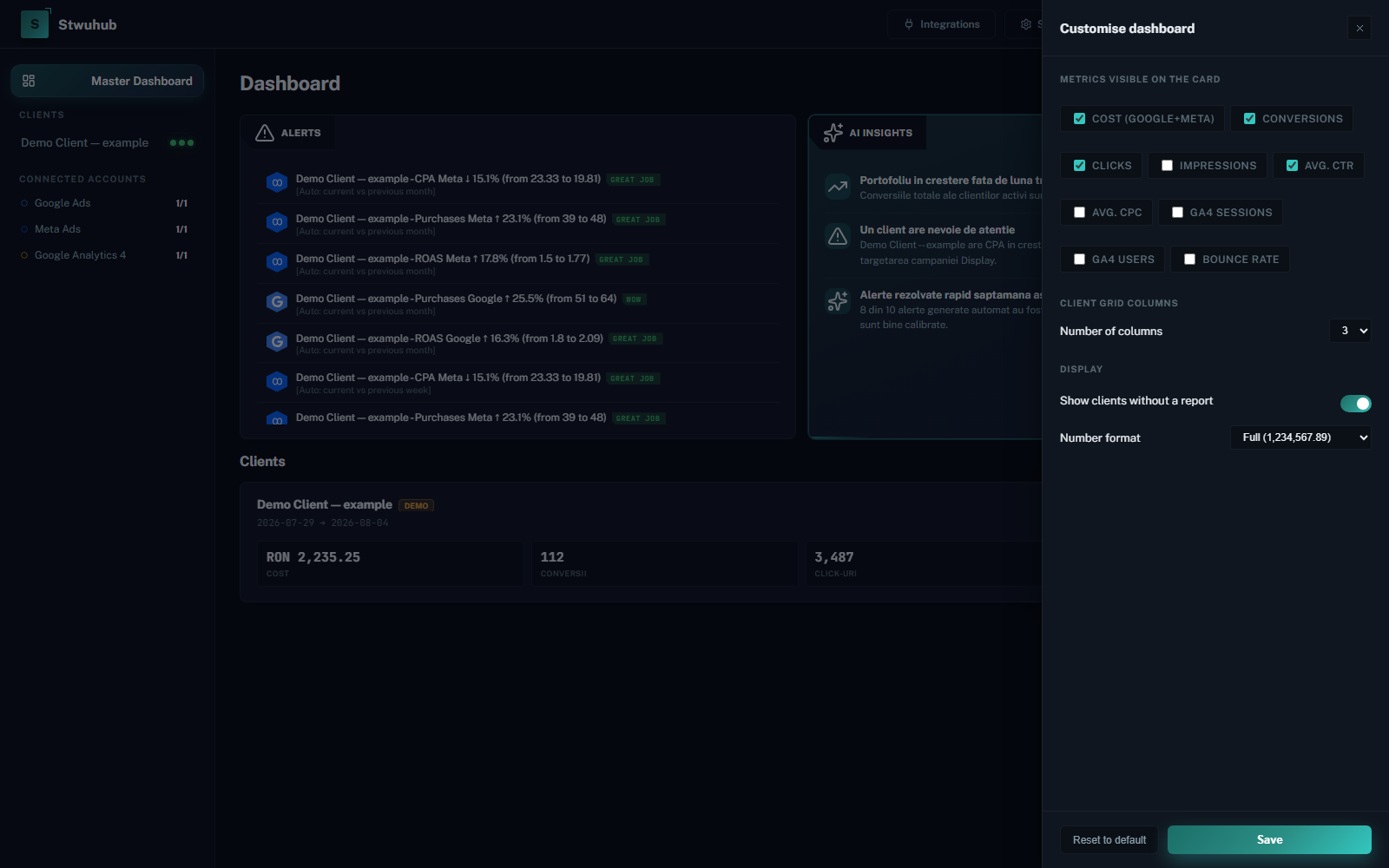
Task: Click the Integrations plug icon
Action: [909, 24]
